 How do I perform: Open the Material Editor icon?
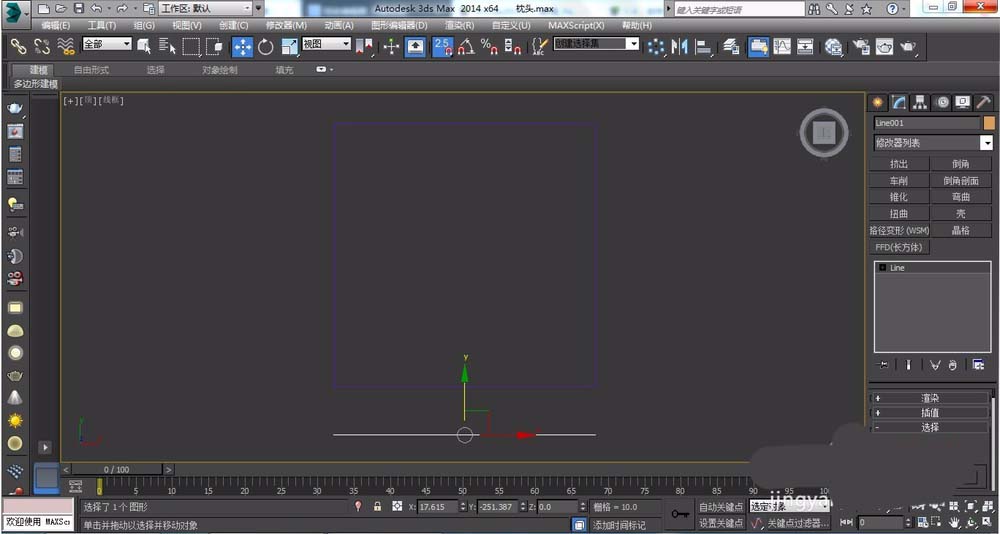[833, 46]
